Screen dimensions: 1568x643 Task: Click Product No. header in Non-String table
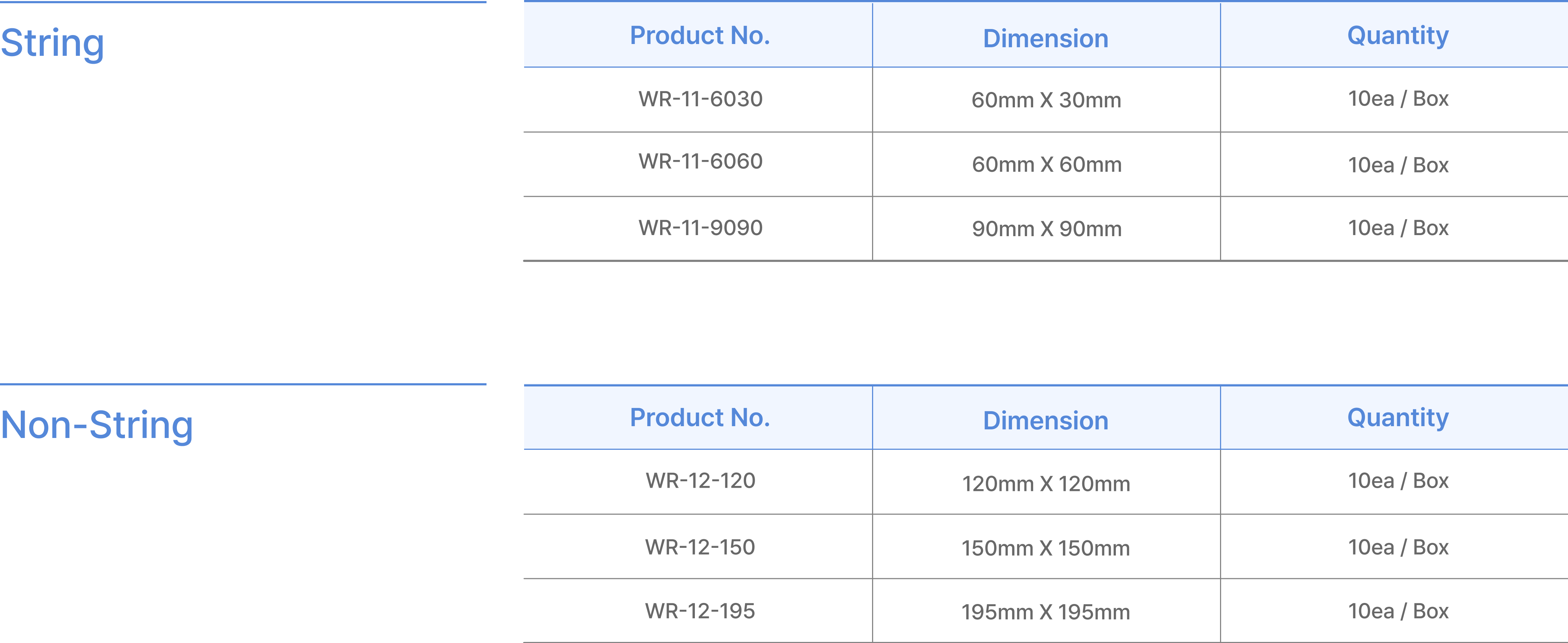tap(700, 418)
